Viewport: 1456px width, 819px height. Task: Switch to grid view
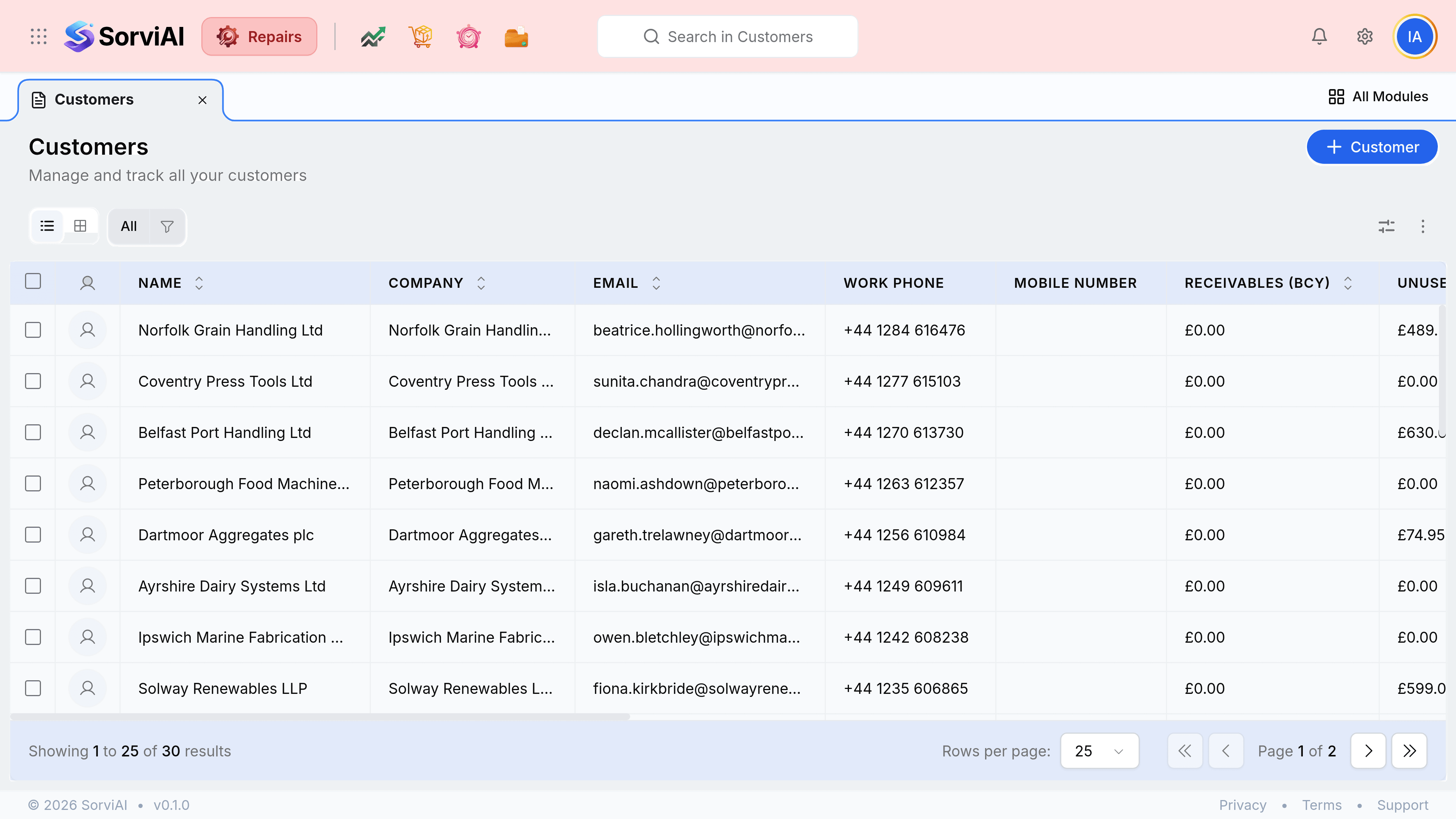[x=80, y=226]
